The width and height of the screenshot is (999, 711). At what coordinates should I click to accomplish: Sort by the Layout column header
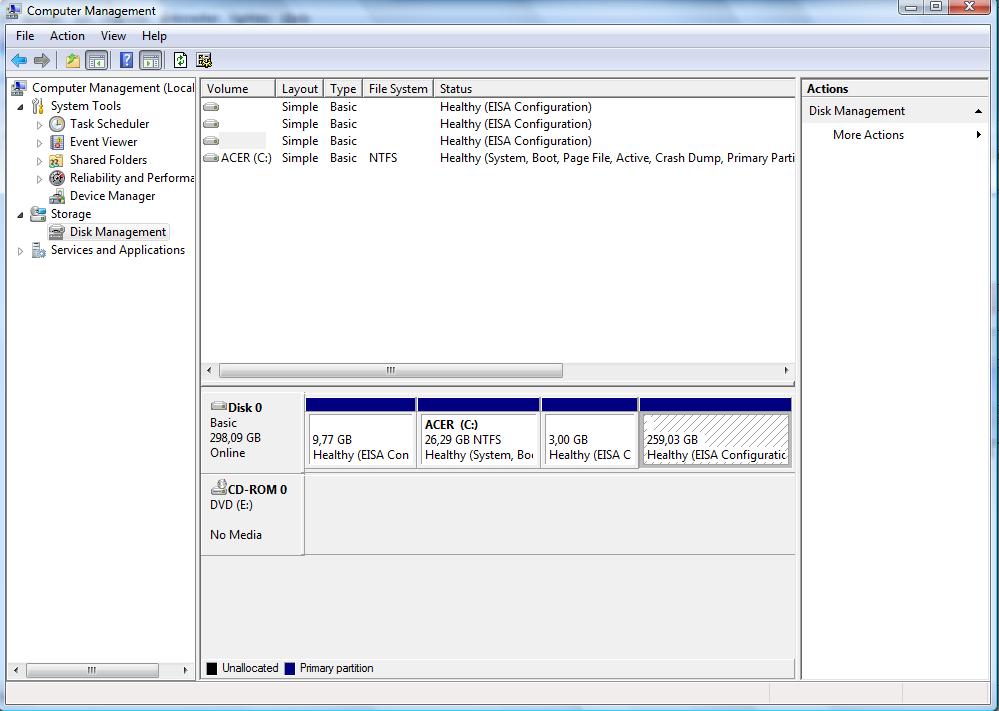(x=299, y=89)
